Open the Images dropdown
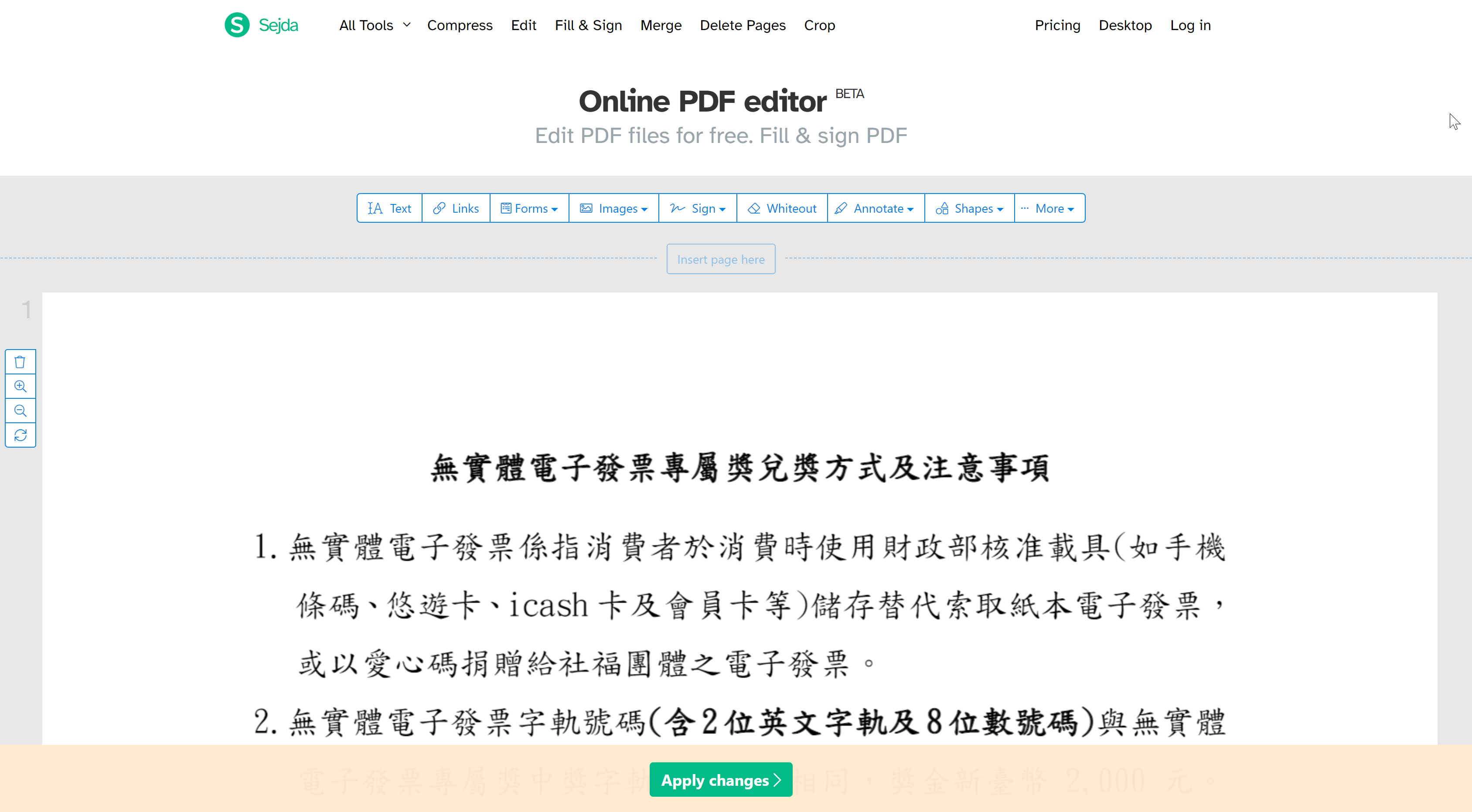 coord(614,208)
